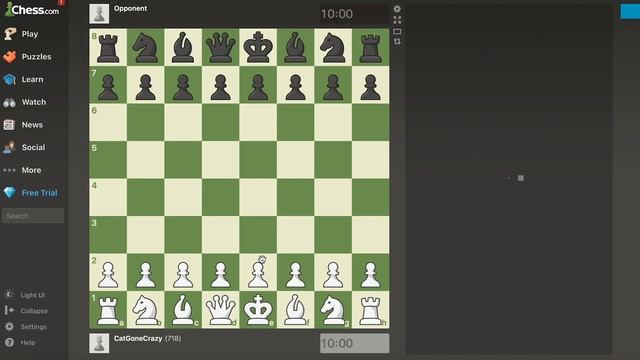Screen dimensions: 640x360
Task: Click the black king on e8
Action: [258, 47]
